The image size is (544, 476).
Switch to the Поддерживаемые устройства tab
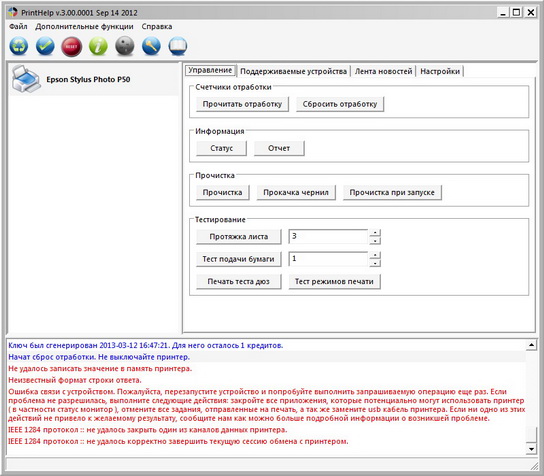[x=294, y=71]
